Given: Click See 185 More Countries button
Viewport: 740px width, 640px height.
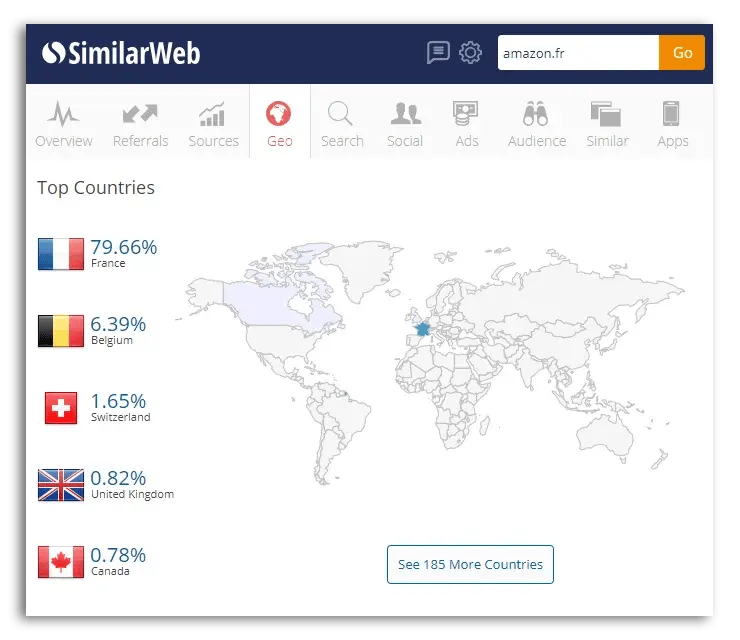Looking at the screenshot, I should pos(470,564).
